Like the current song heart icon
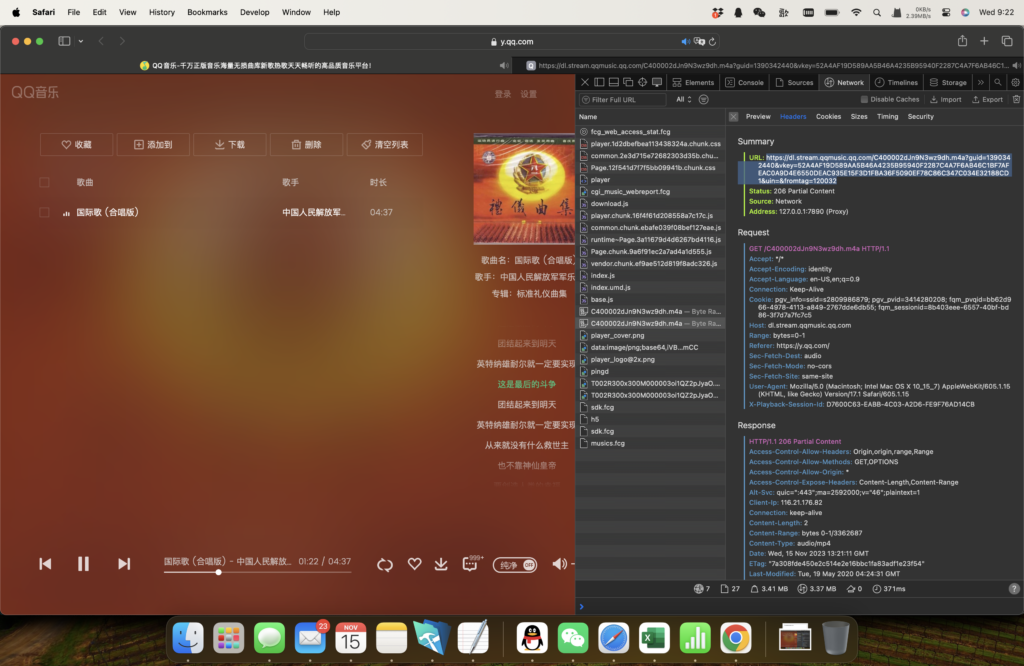Screen dimensions: 1024x666 click(x=414, y=563)
